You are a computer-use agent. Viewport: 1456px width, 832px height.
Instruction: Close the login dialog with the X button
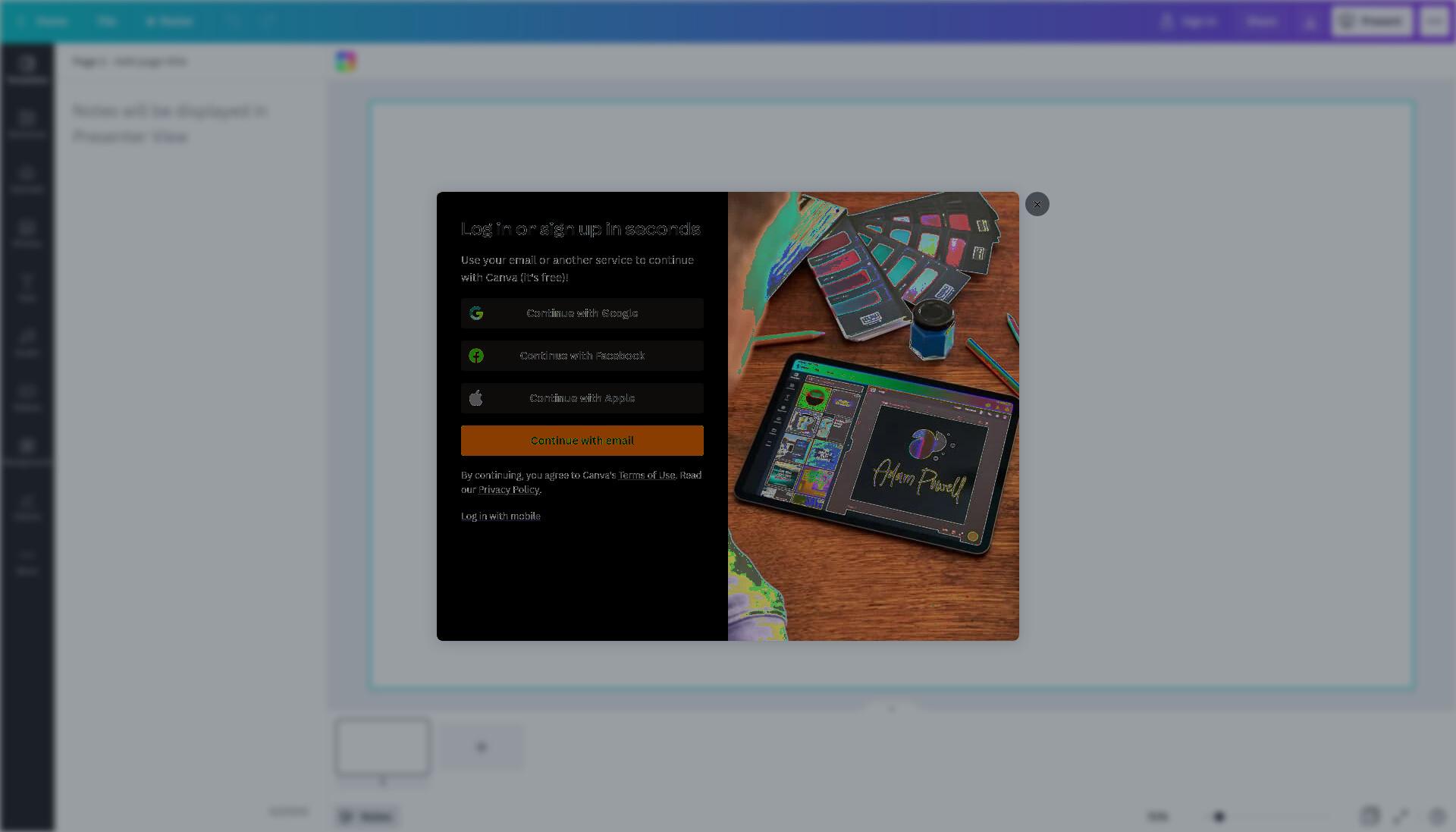tap(1037, 204)
